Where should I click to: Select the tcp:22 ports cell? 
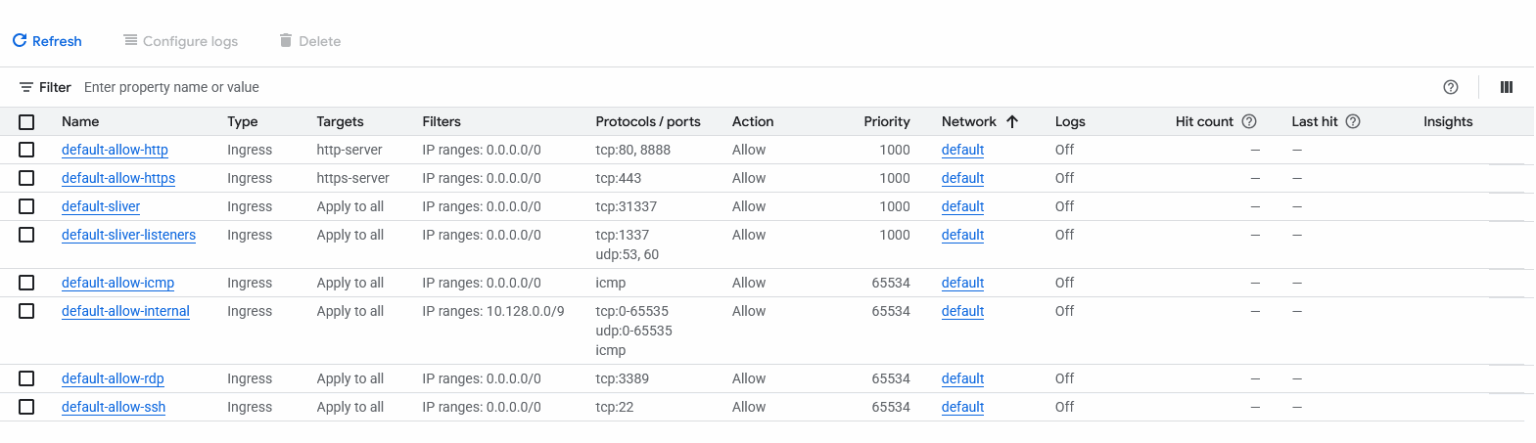[615, 407]
